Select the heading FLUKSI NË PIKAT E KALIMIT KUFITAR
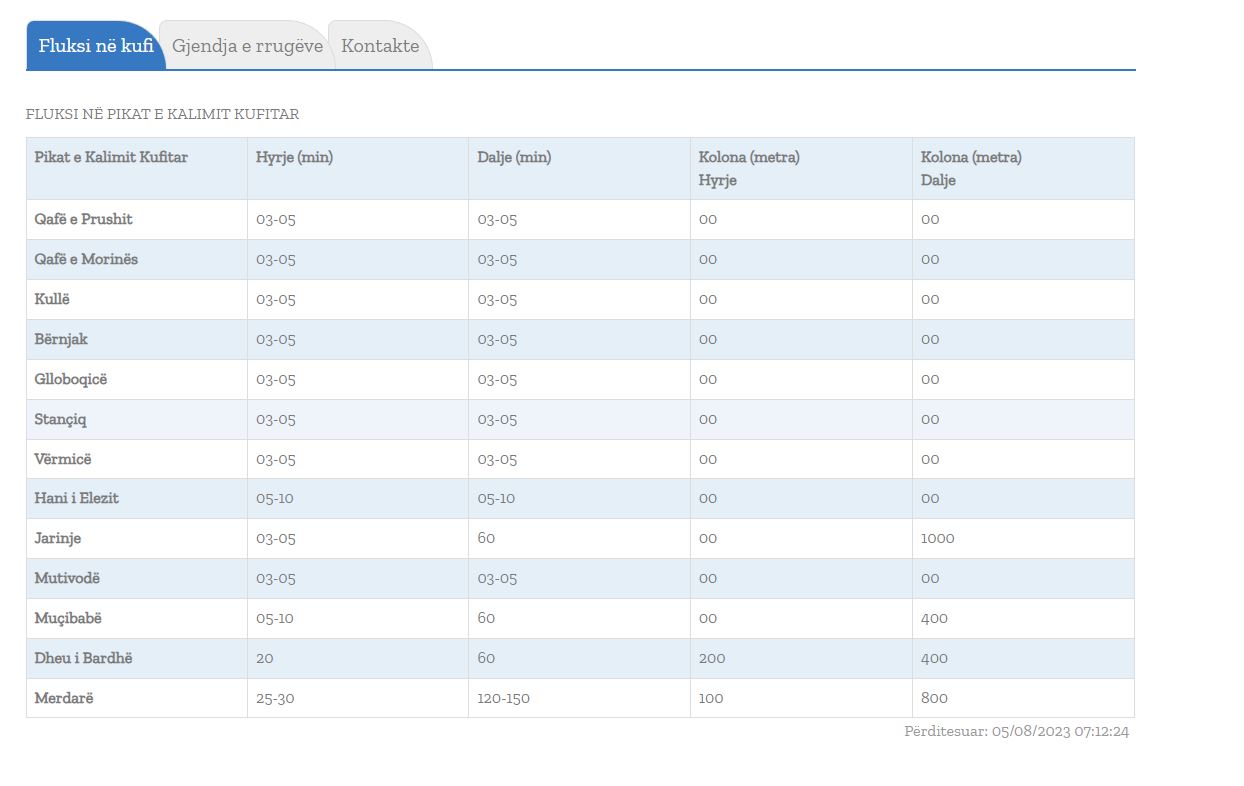The width and height of the screenshot is (1244, 786). tap(162, 114)
